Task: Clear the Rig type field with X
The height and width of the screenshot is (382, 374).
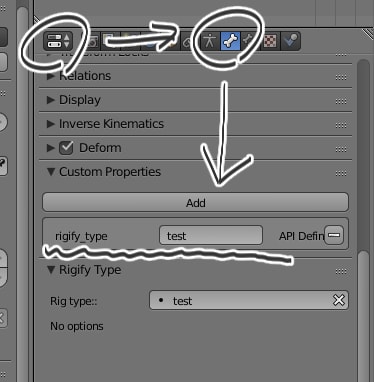Action: [x=339, y=300]
